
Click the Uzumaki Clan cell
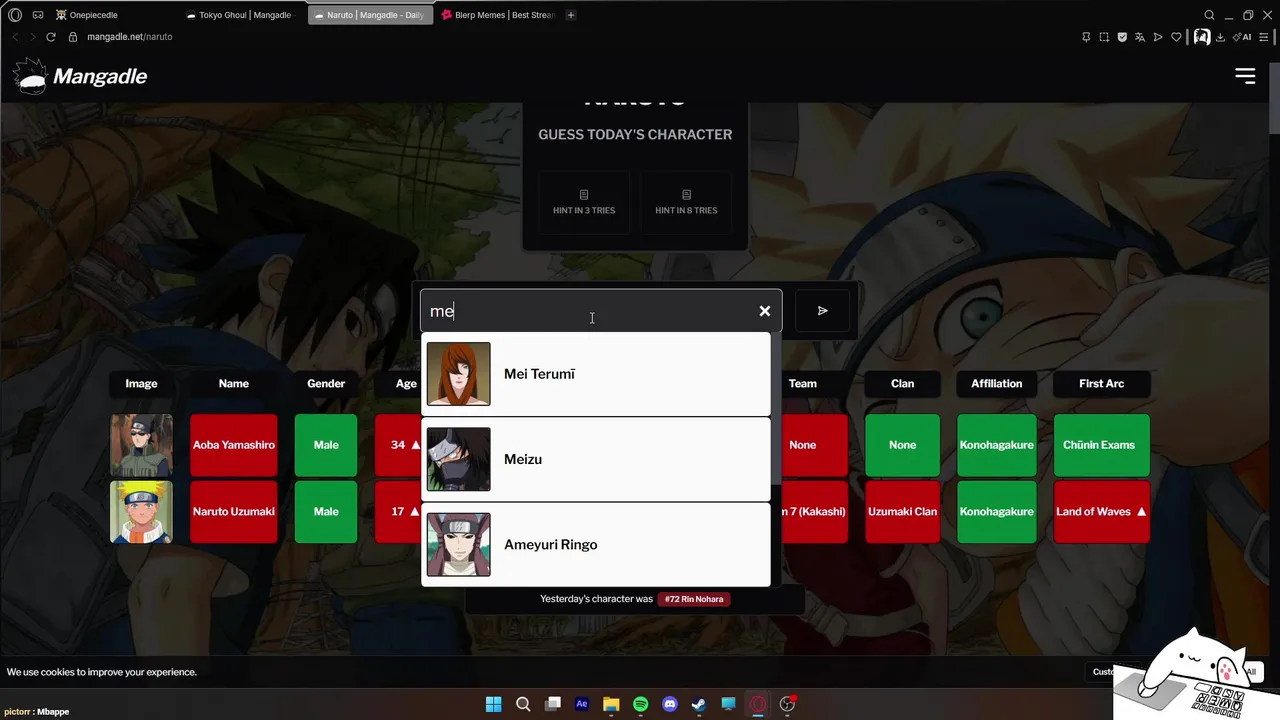pyautogui.click(x=902, y=512)
